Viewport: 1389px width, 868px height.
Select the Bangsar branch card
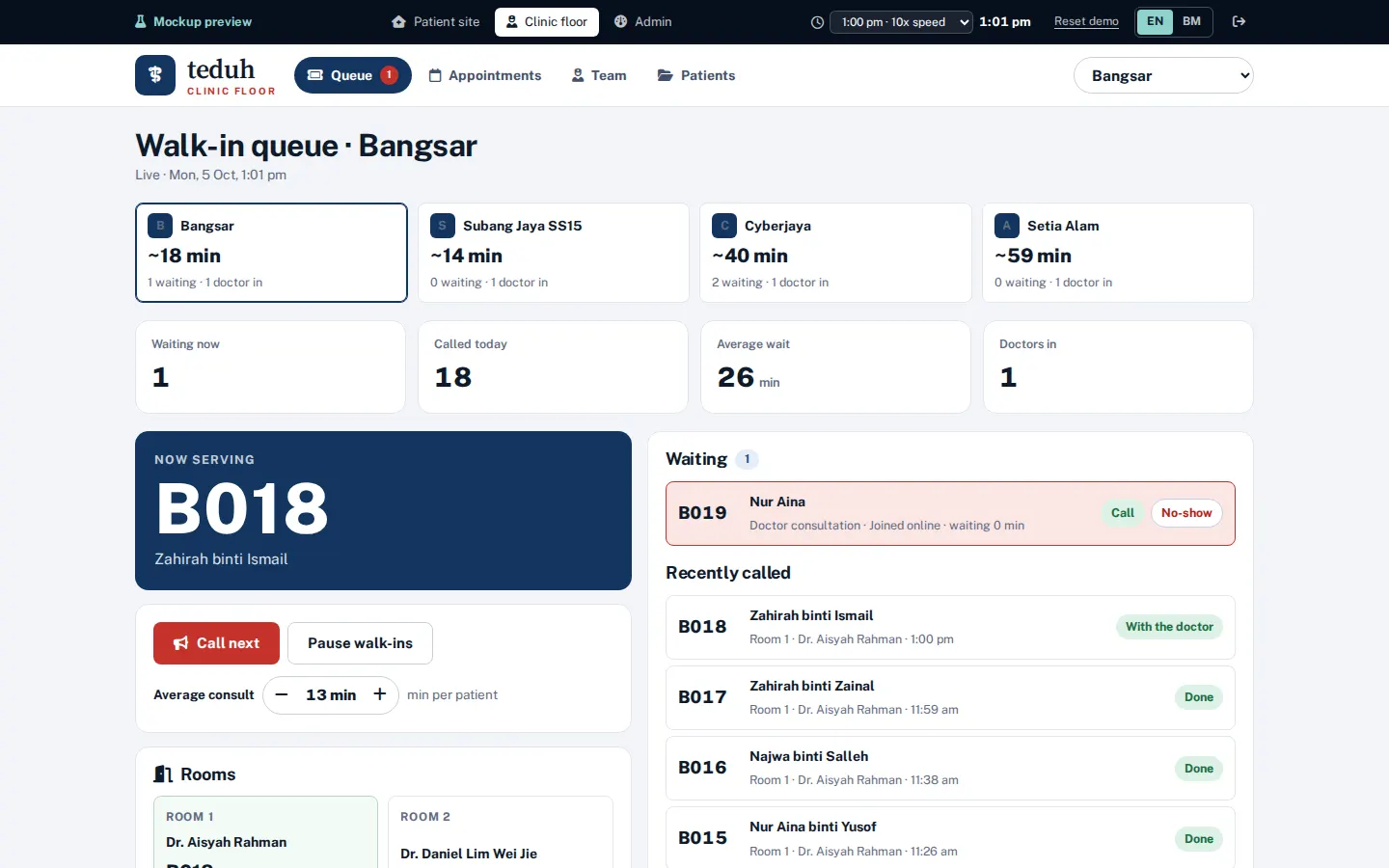271,253
